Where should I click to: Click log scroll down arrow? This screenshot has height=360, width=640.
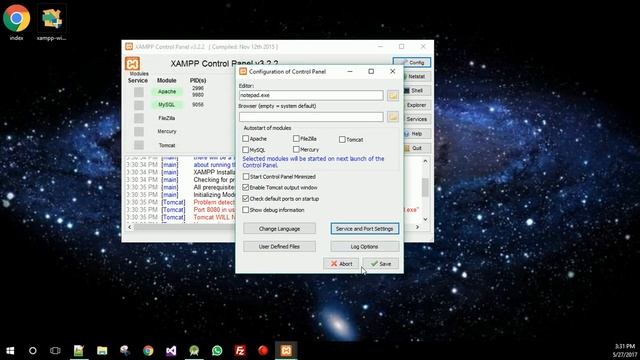tap(425, 219)
